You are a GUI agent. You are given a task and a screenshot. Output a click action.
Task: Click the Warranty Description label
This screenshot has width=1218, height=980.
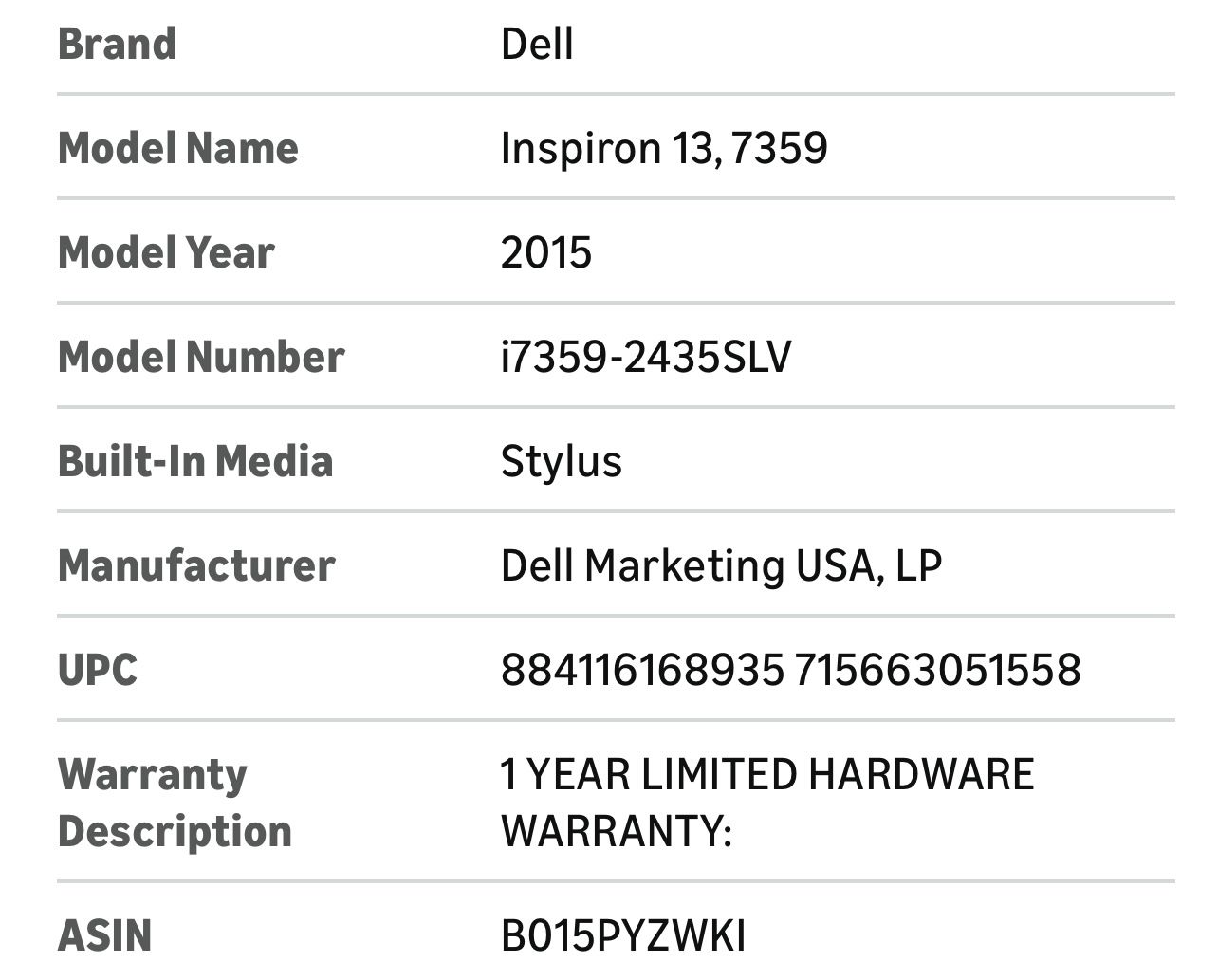(175, 803)
